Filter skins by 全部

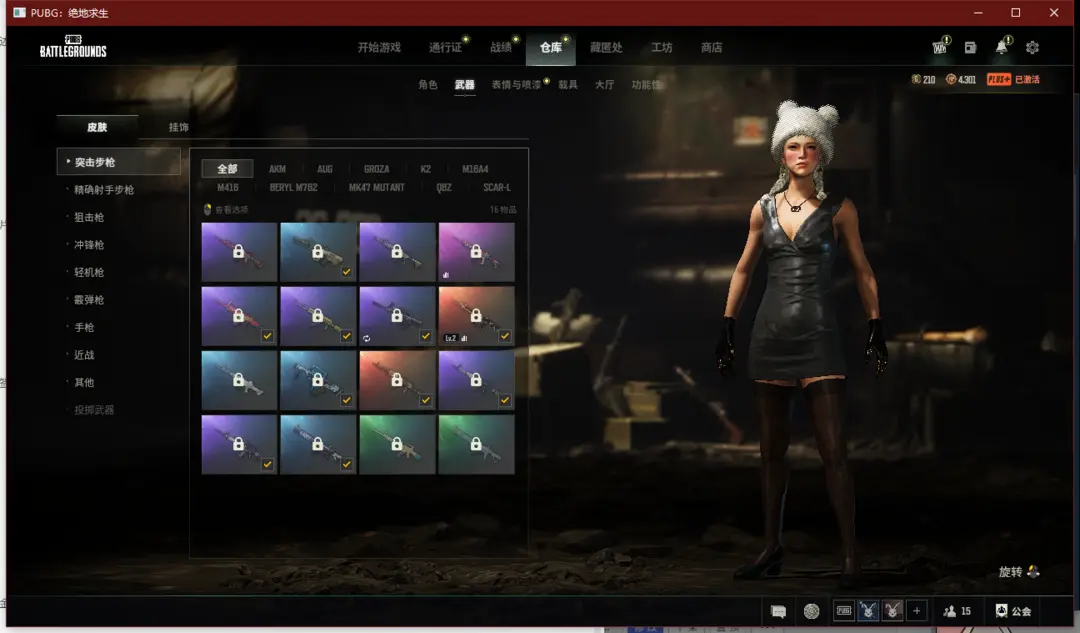click(x=227, y=169)
